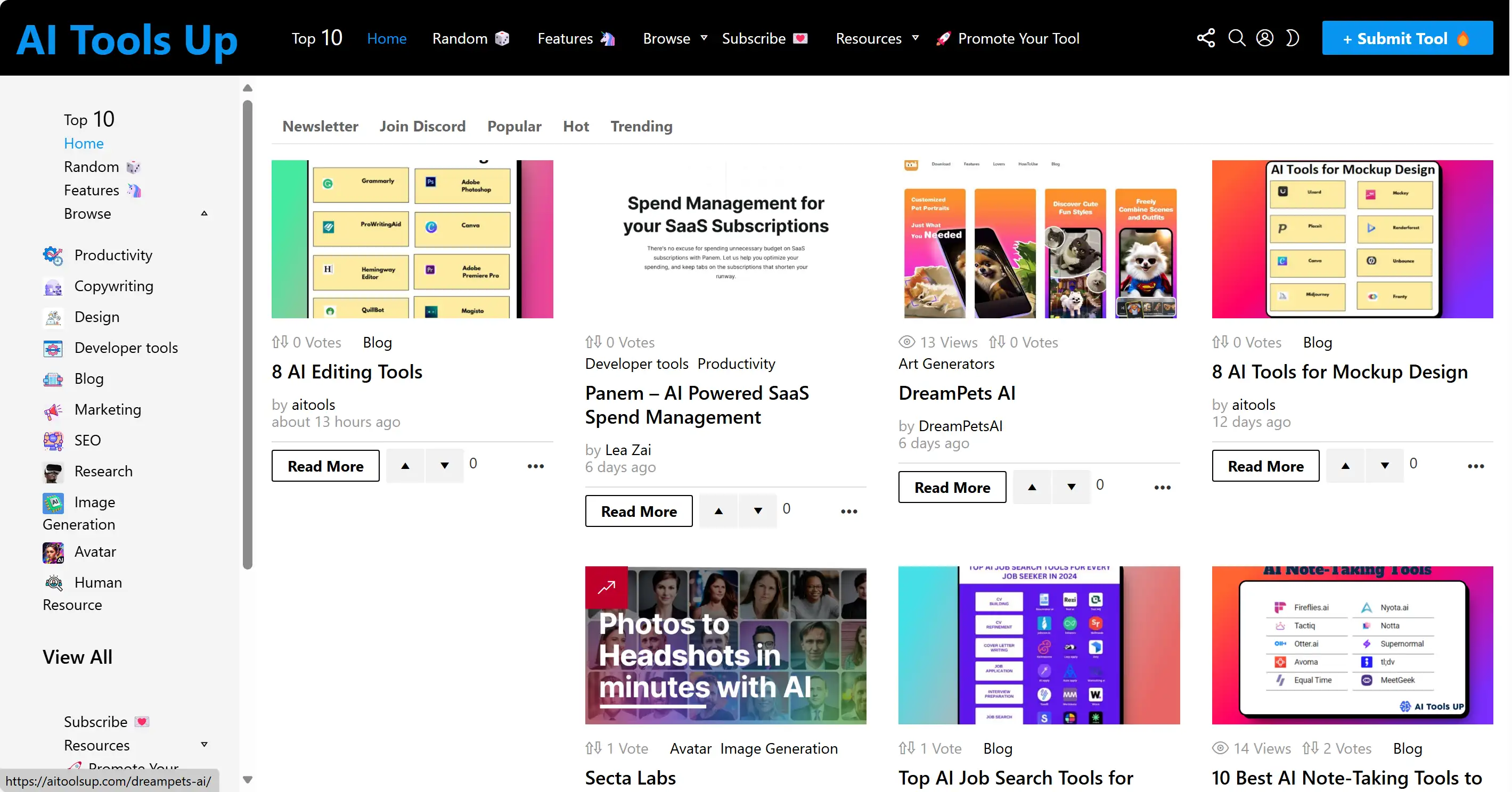
Task: Open more options on DreamPets AI card
Action: click(x=1162, y=488)
